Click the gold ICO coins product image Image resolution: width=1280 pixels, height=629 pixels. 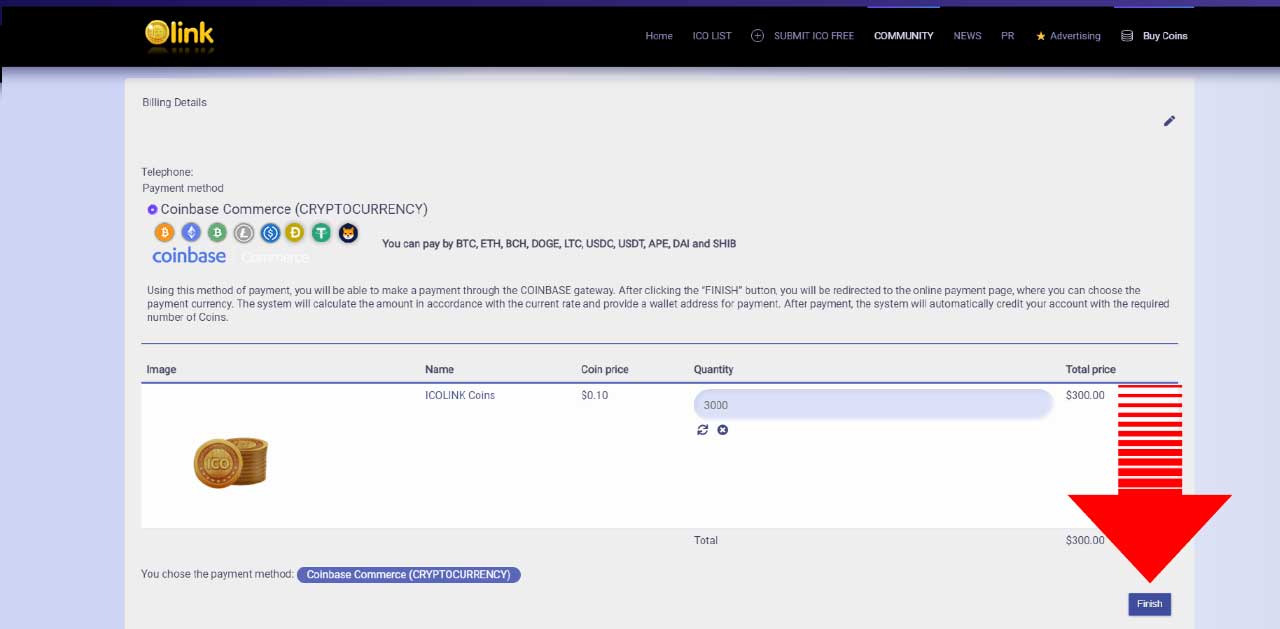tap(230, 461)
